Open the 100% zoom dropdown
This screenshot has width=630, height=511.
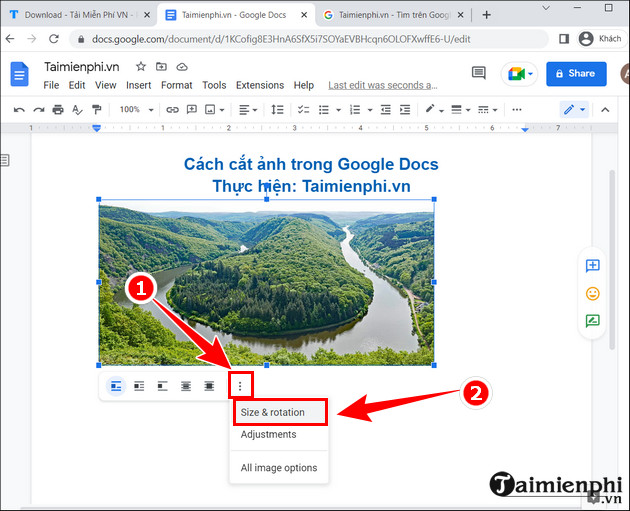[137, 109]
